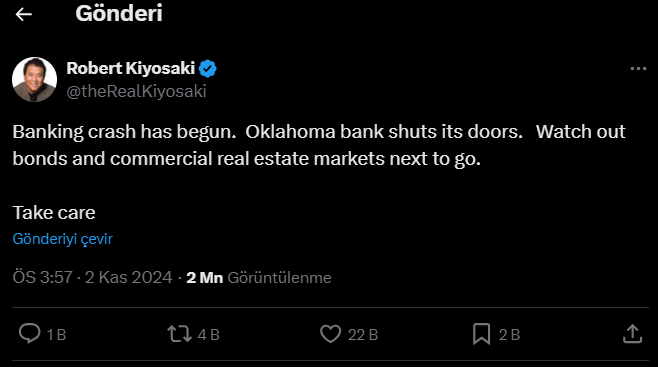Click the Gönderiyi çevir translate link

click(x=63, y=239)
